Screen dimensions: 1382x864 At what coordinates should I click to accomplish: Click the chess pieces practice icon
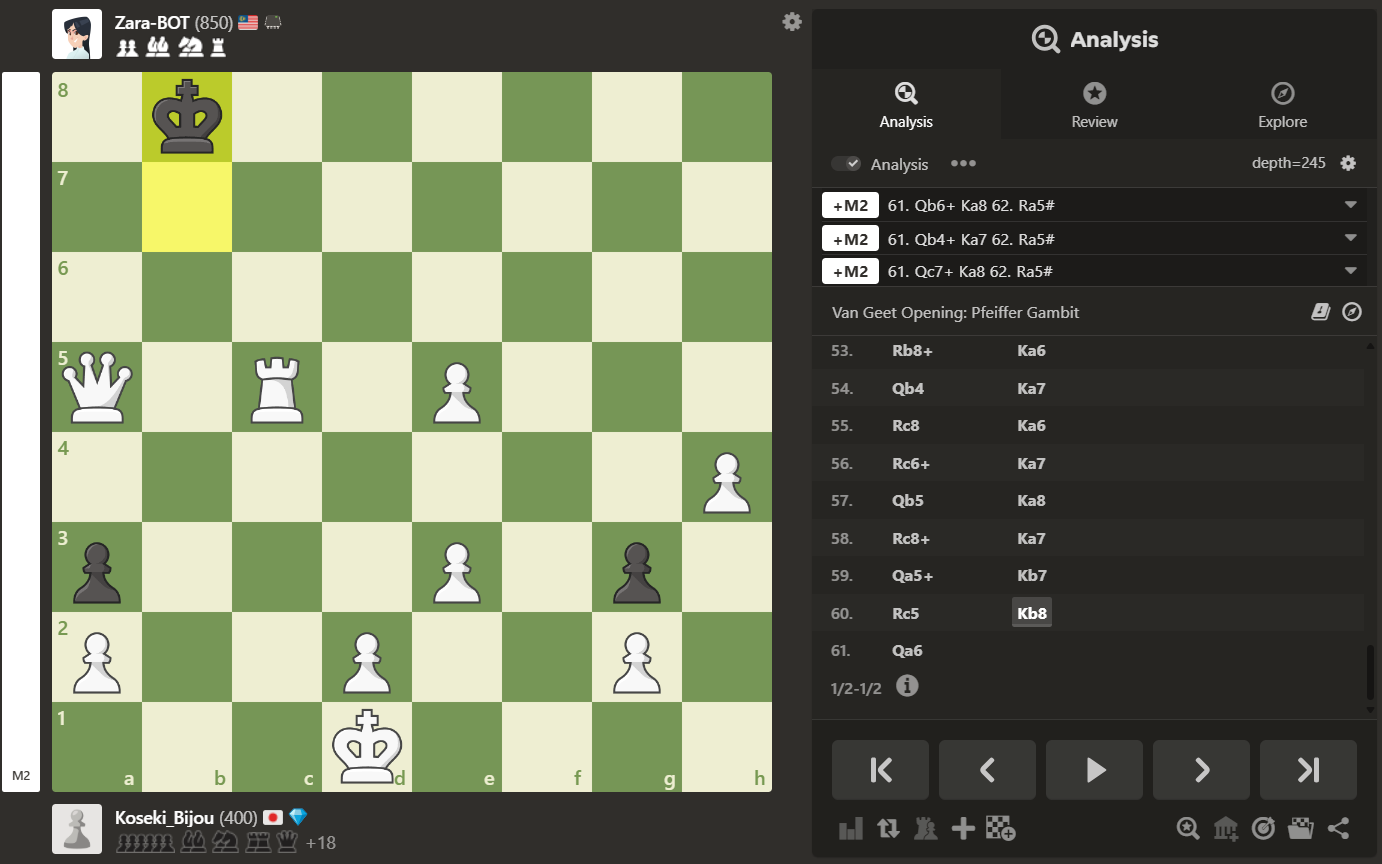point(926,828)
